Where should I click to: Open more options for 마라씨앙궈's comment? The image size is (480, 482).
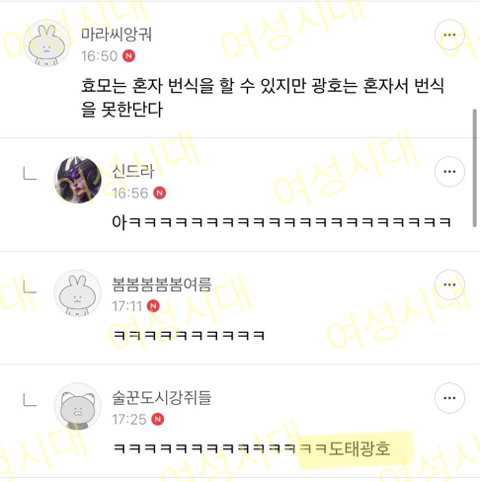[449, 35]
